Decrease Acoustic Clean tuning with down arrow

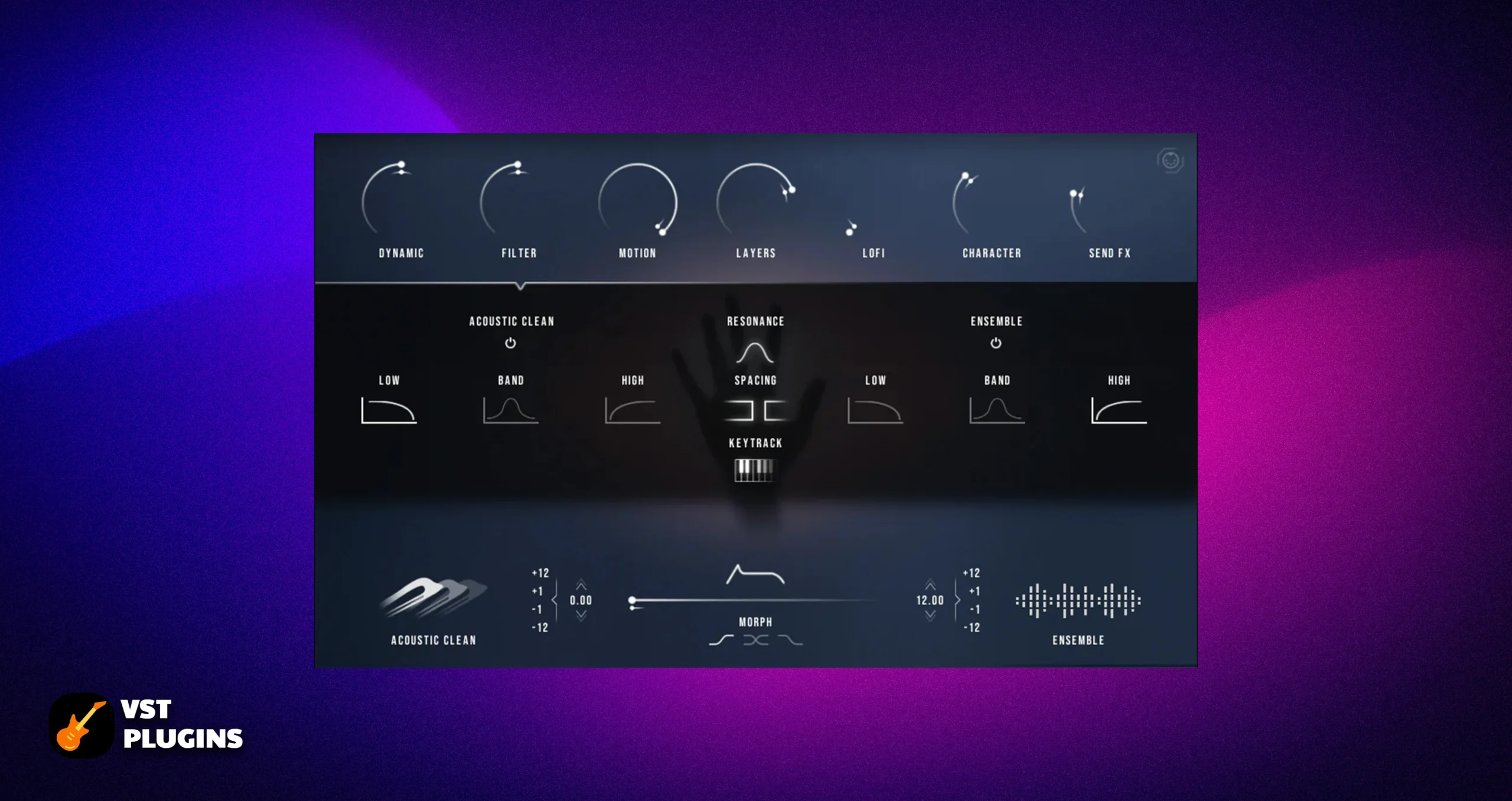[581, 616]
